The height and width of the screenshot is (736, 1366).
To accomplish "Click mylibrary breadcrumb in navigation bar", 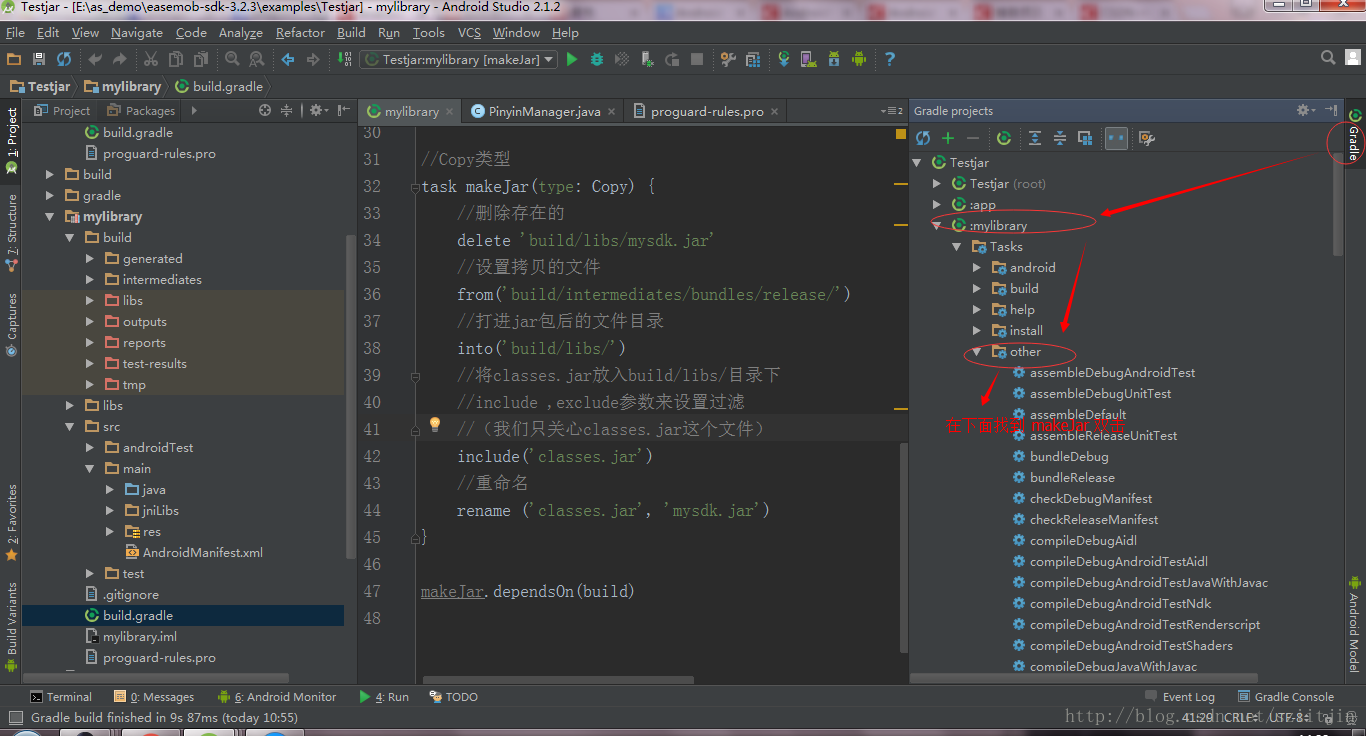I will (122, 87).
